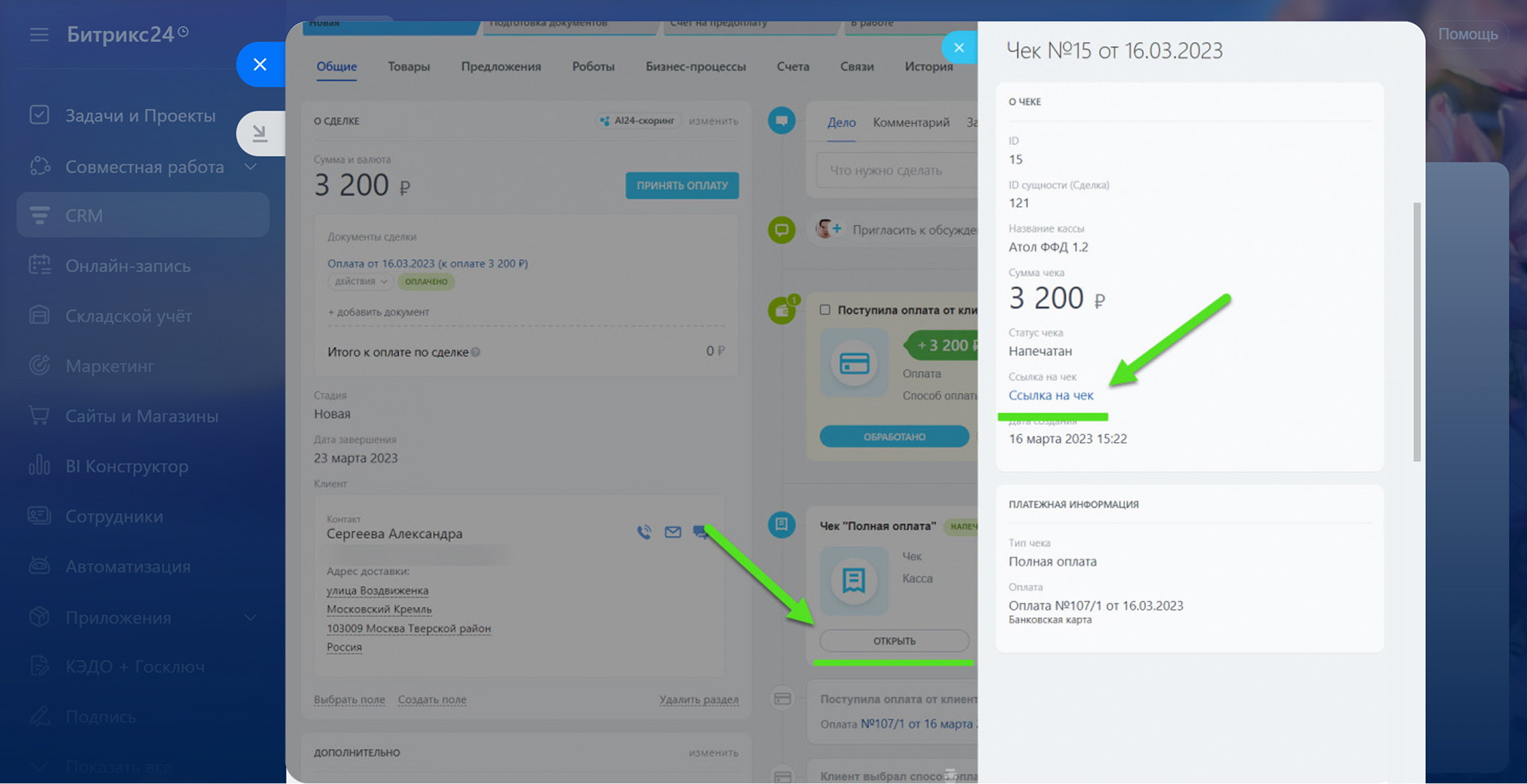This screenshot has width=1527, height=784.
Task: Open contact Сергеева Александра
Action: 394,534
